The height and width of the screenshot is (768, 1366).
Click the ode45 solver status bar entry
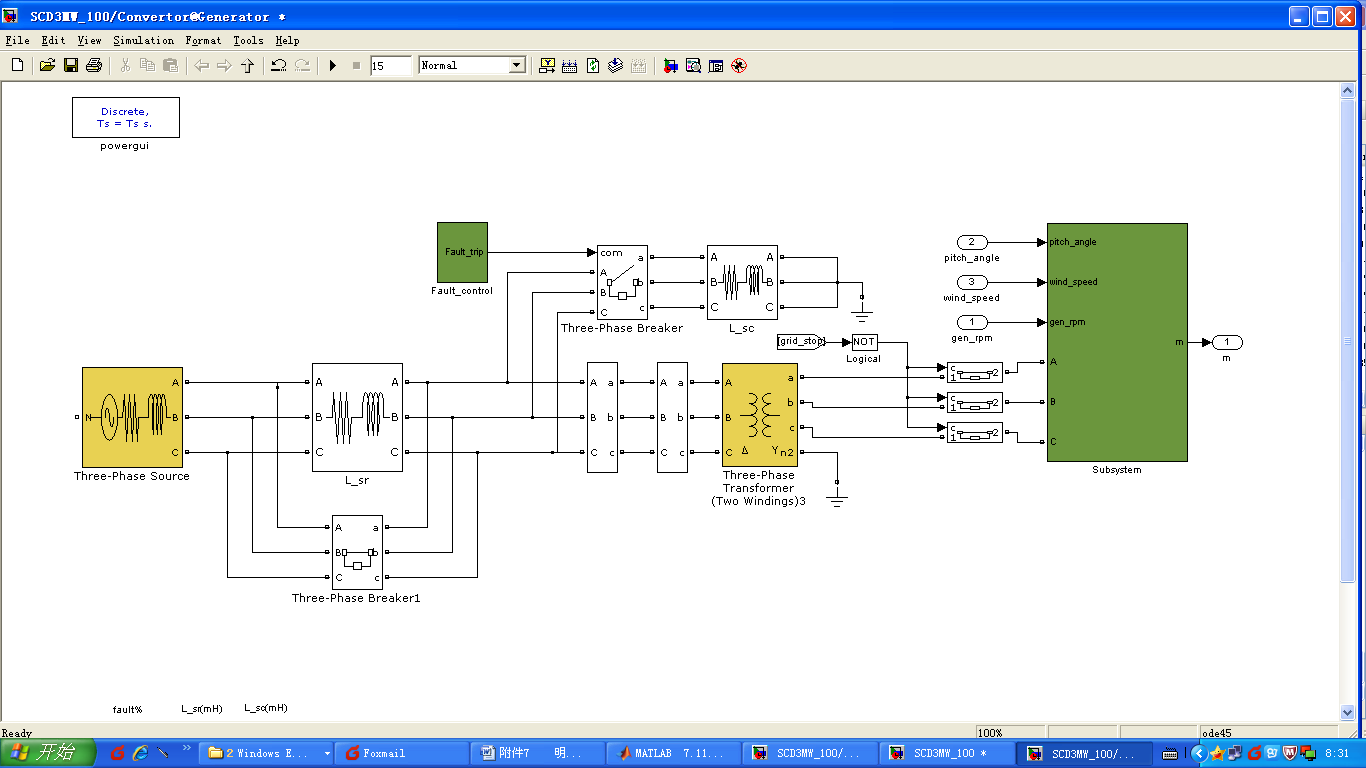pyautogui.click(x=1269, y=733)
